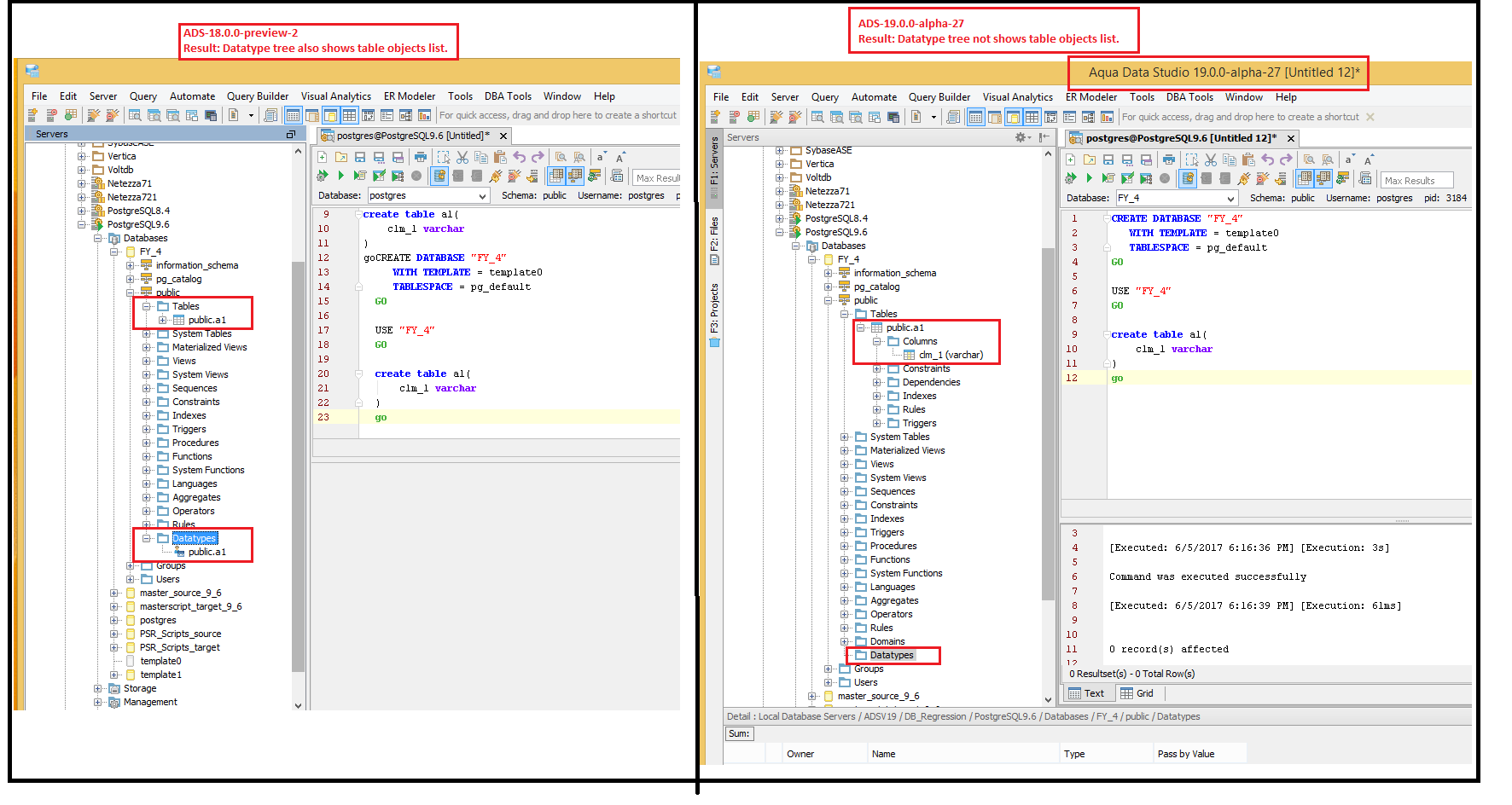Click Max Results field in left window
The image size is (1512, 805).
click(x=656, y=178)
